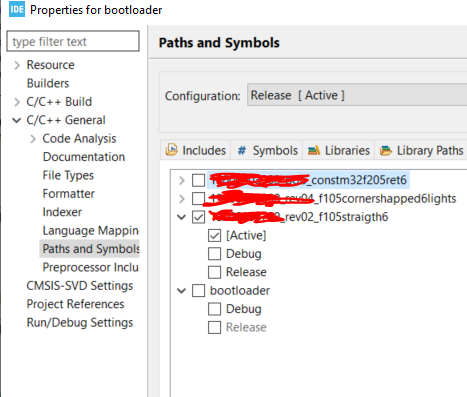This screenshot has height=397, width=467.
Task: Click the Includes tab folder icon
Action: [172, 150]
